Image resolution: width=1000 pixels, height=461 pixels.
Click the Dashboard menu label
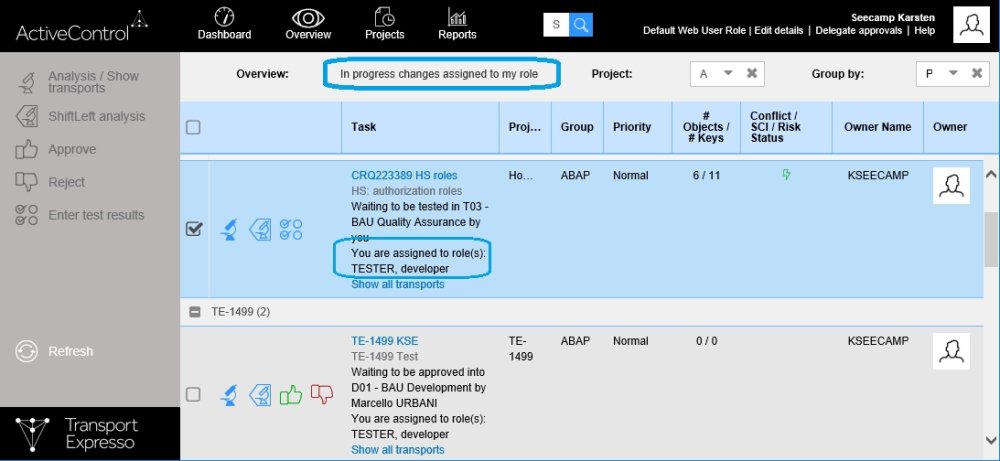click(x=224, y=34)
